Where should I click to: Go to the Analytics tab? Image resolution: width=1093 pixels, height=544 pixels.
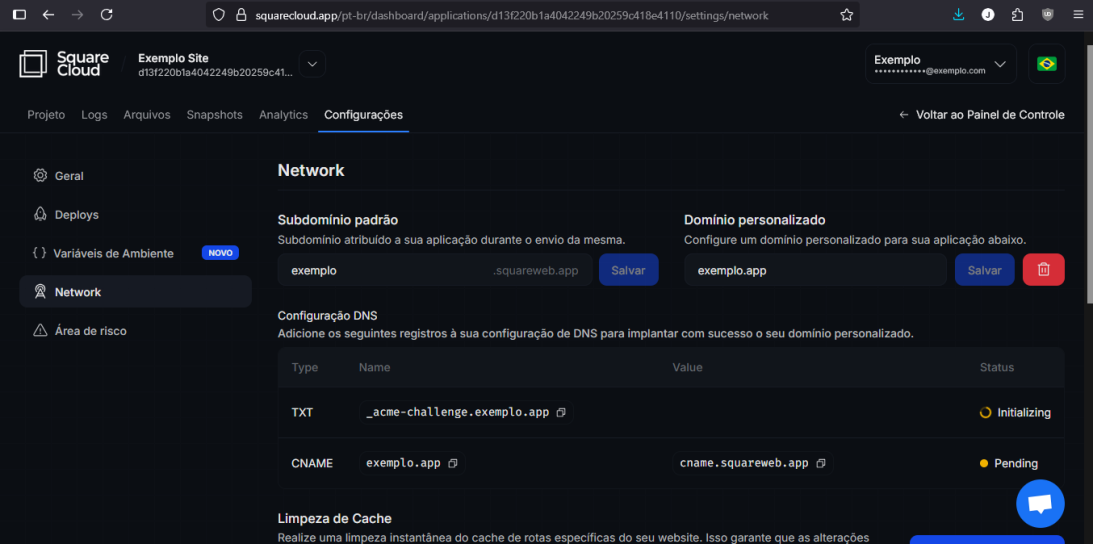coord(284,115)
